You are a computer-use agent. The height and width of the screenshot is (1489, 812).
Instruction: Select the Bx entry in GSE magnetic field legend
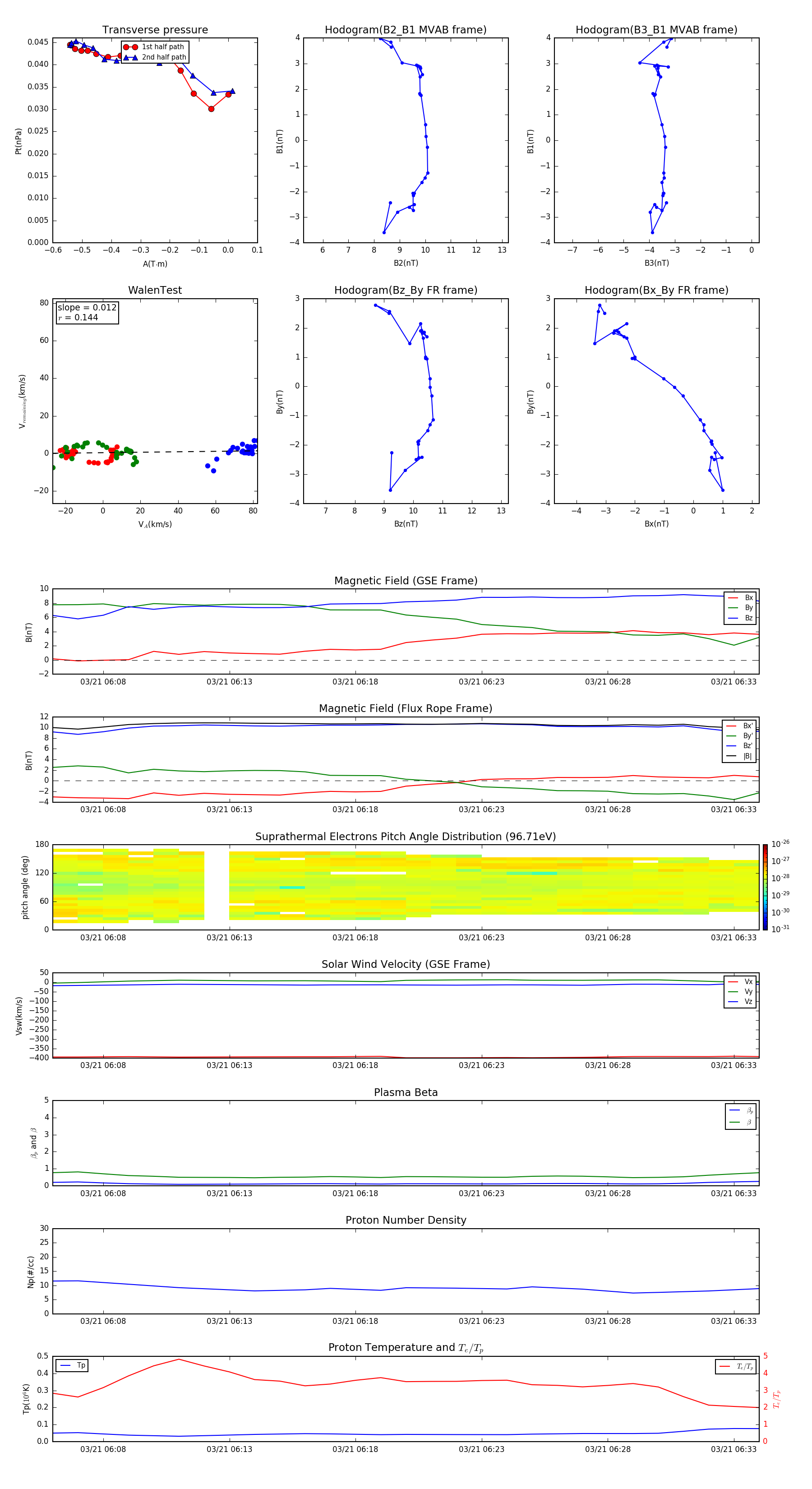pos(740,598)
